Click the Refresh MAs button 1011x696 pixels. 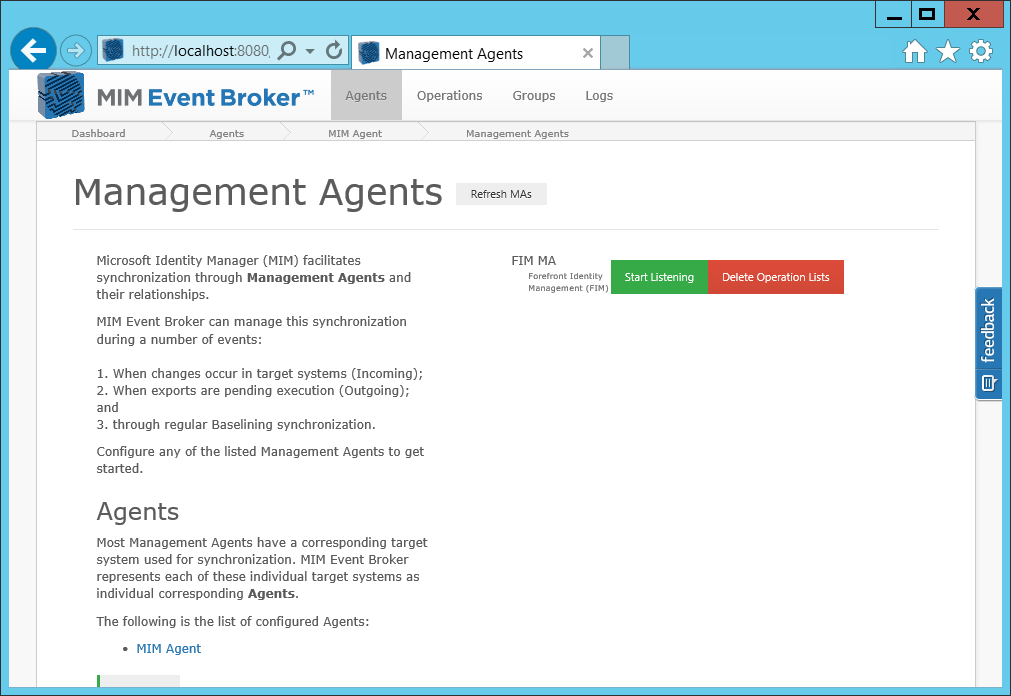click(501, 194)
